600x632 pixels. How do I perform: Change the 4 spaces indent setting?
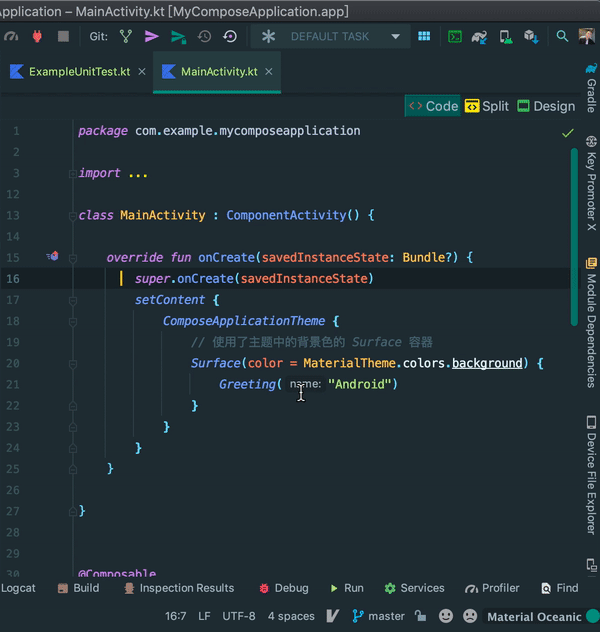click(291, 616)
